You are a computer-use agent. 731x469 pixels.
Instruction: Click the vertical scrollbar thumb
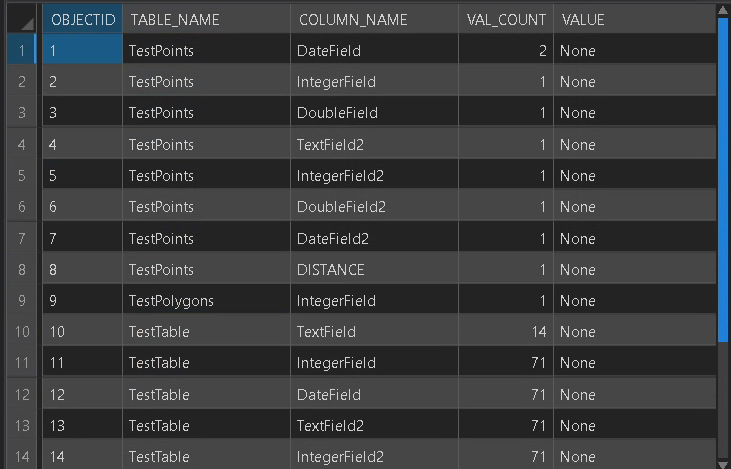coord(723,180)
